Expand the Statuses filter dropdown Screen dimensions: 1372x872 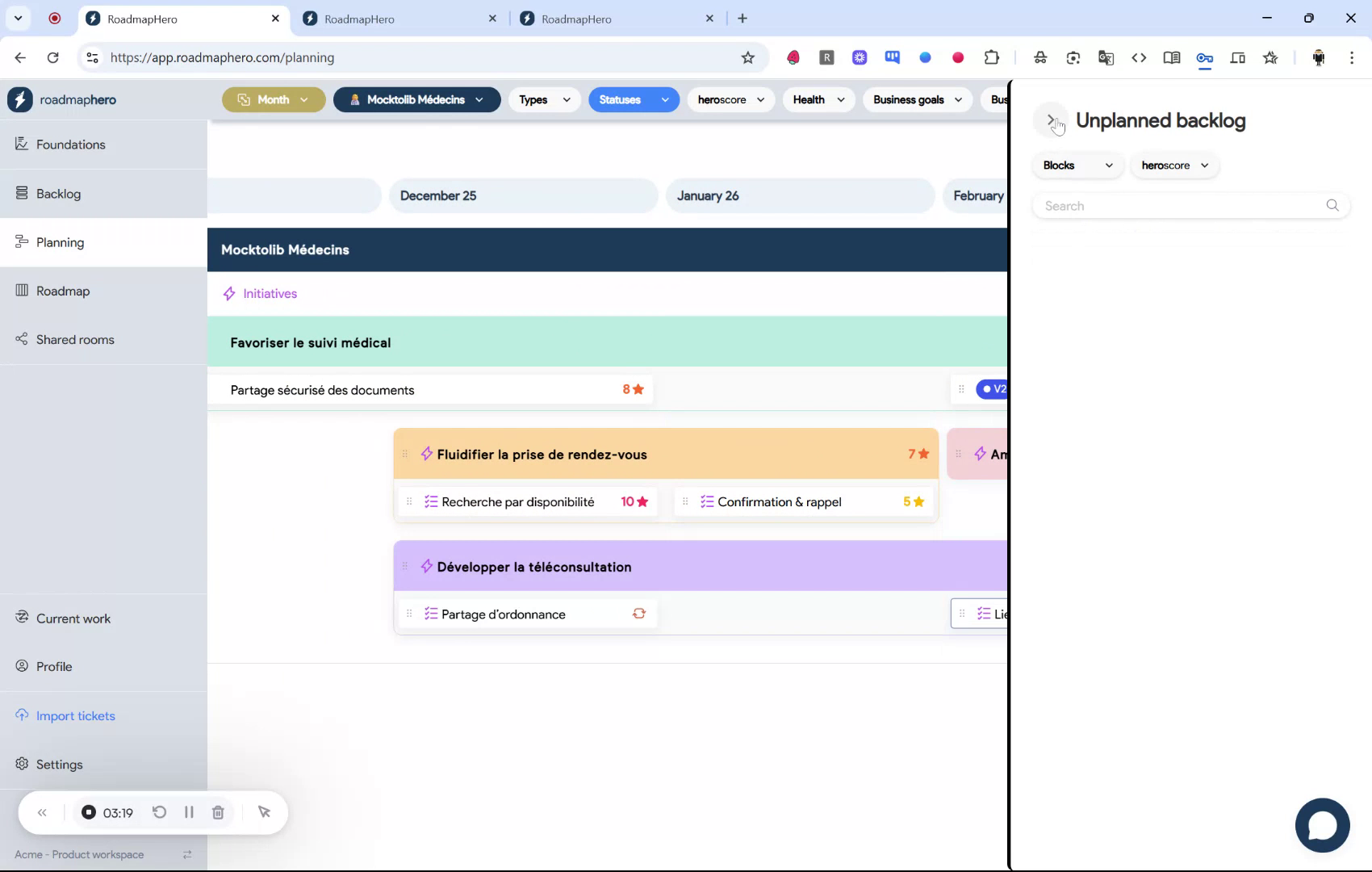point(634,99)
